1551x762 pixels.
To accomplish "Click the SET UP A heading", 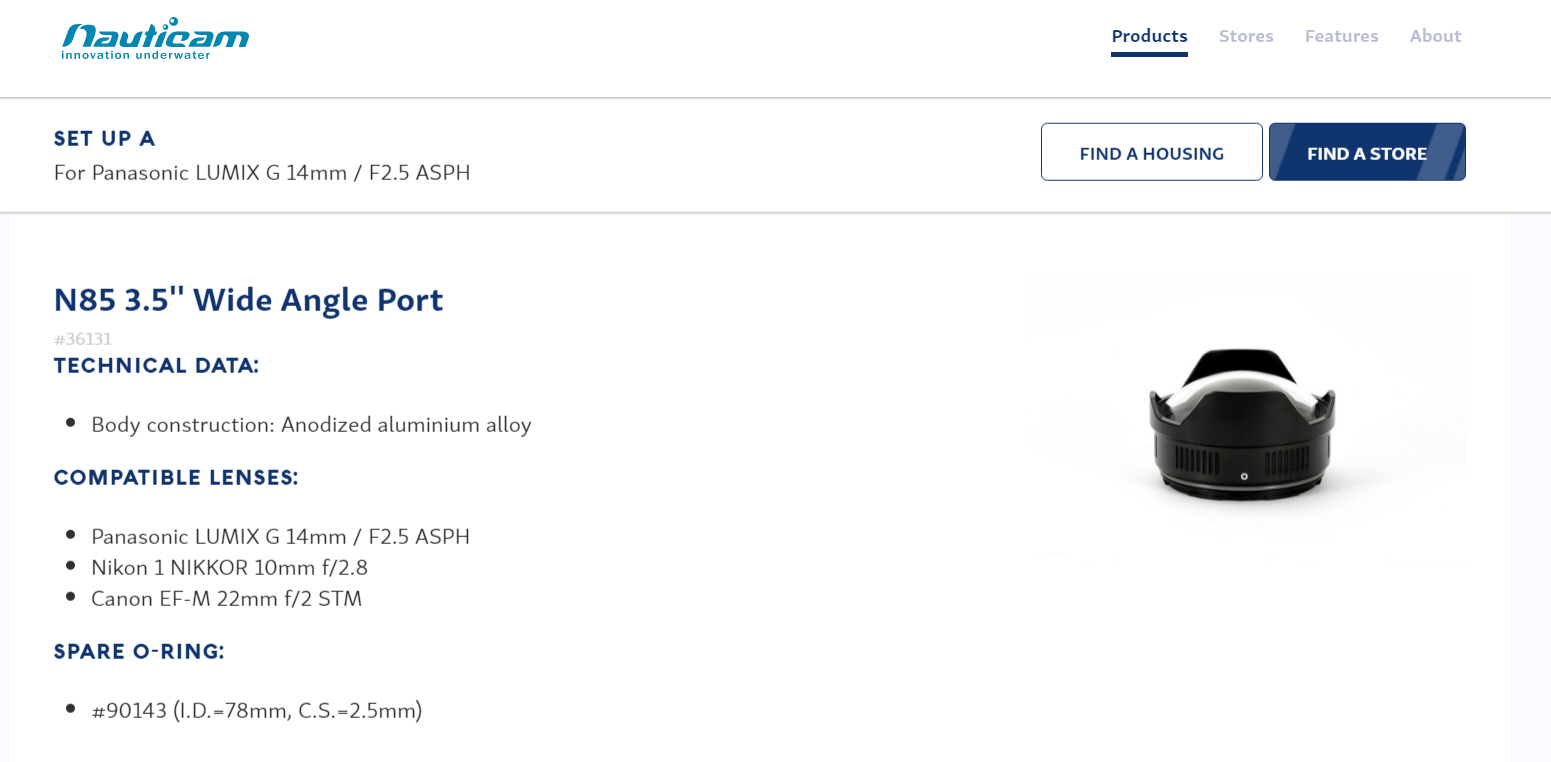I will (x=105, y=139).
